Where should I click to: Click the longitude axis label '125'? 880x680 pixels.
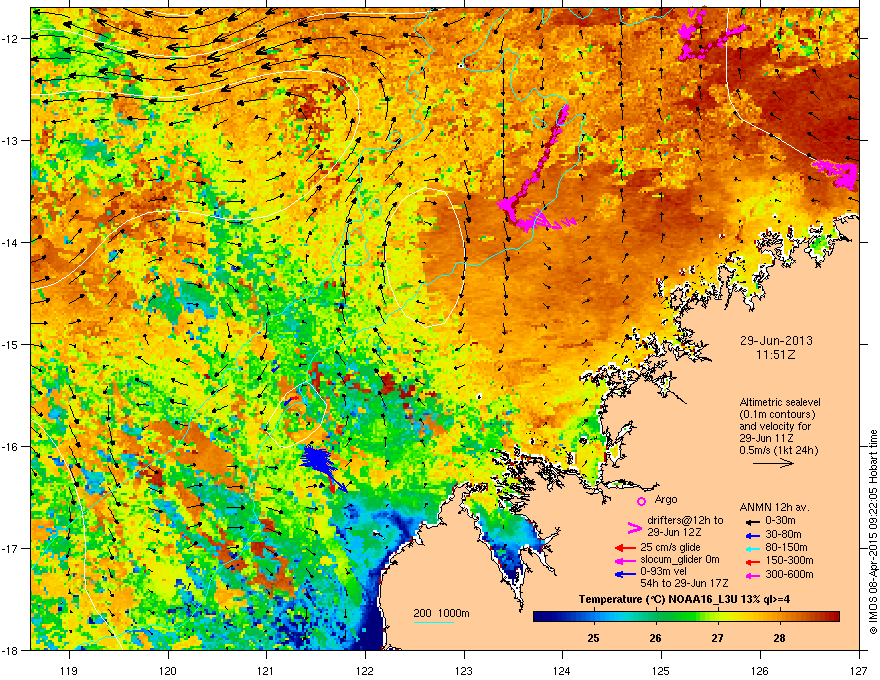click(x=661, y=670)
